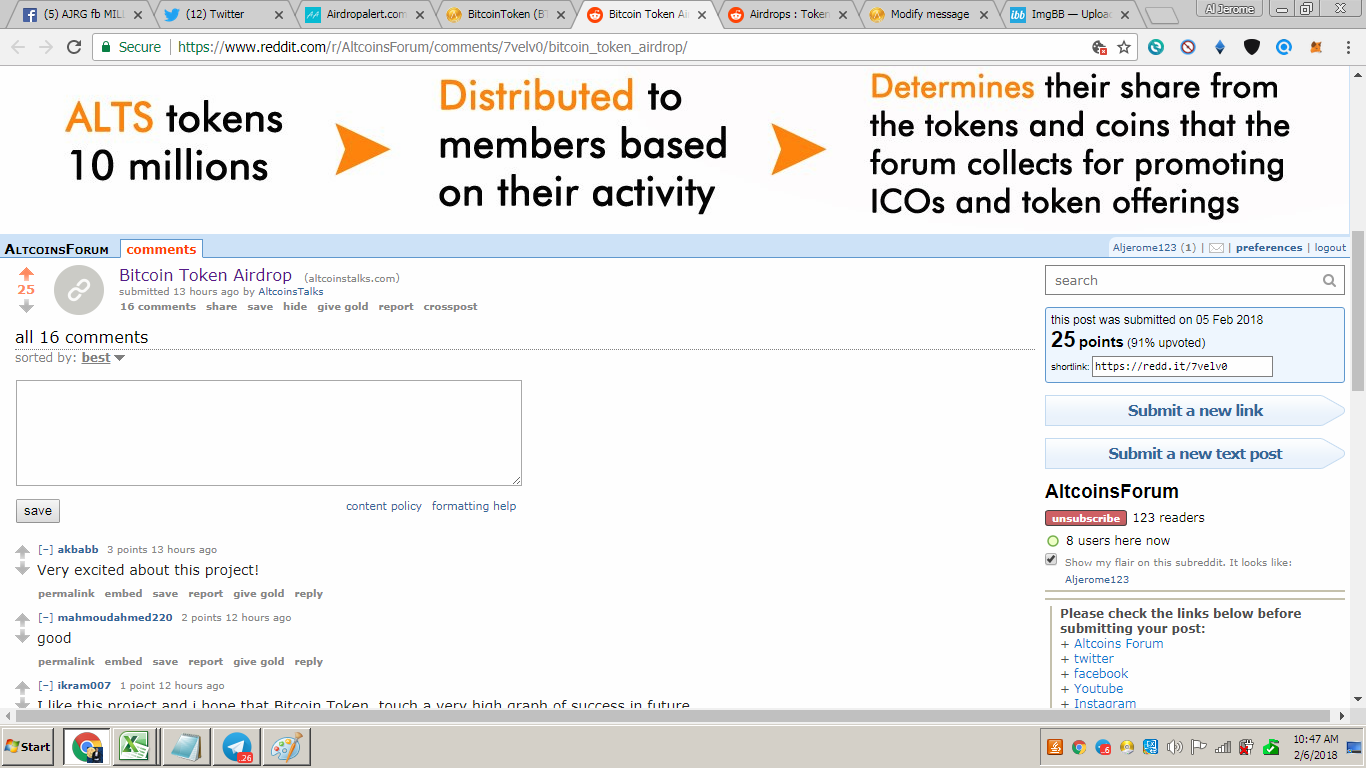Open the Altcoins Forum sidebar link
1366x768 pixels.
click(1119, 644)
